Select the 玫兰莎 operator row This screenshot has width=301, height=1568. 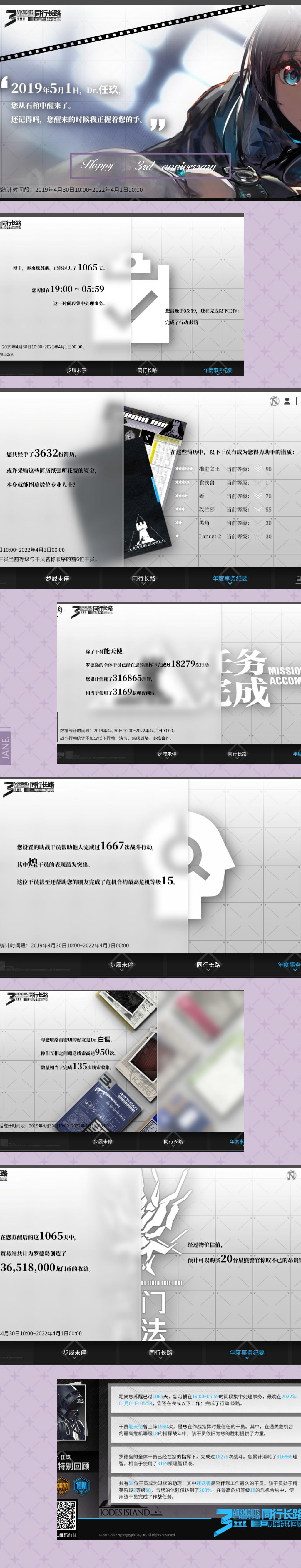[x=224, y=509]
